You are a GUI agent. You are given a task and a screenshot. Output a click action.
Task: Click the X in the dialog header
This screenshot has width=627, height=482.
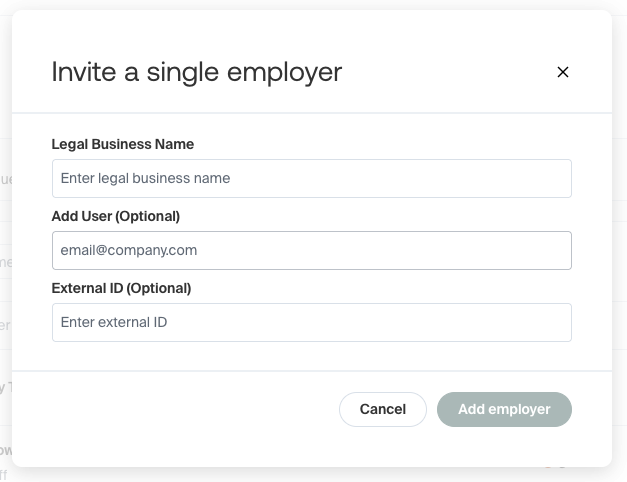562,72
